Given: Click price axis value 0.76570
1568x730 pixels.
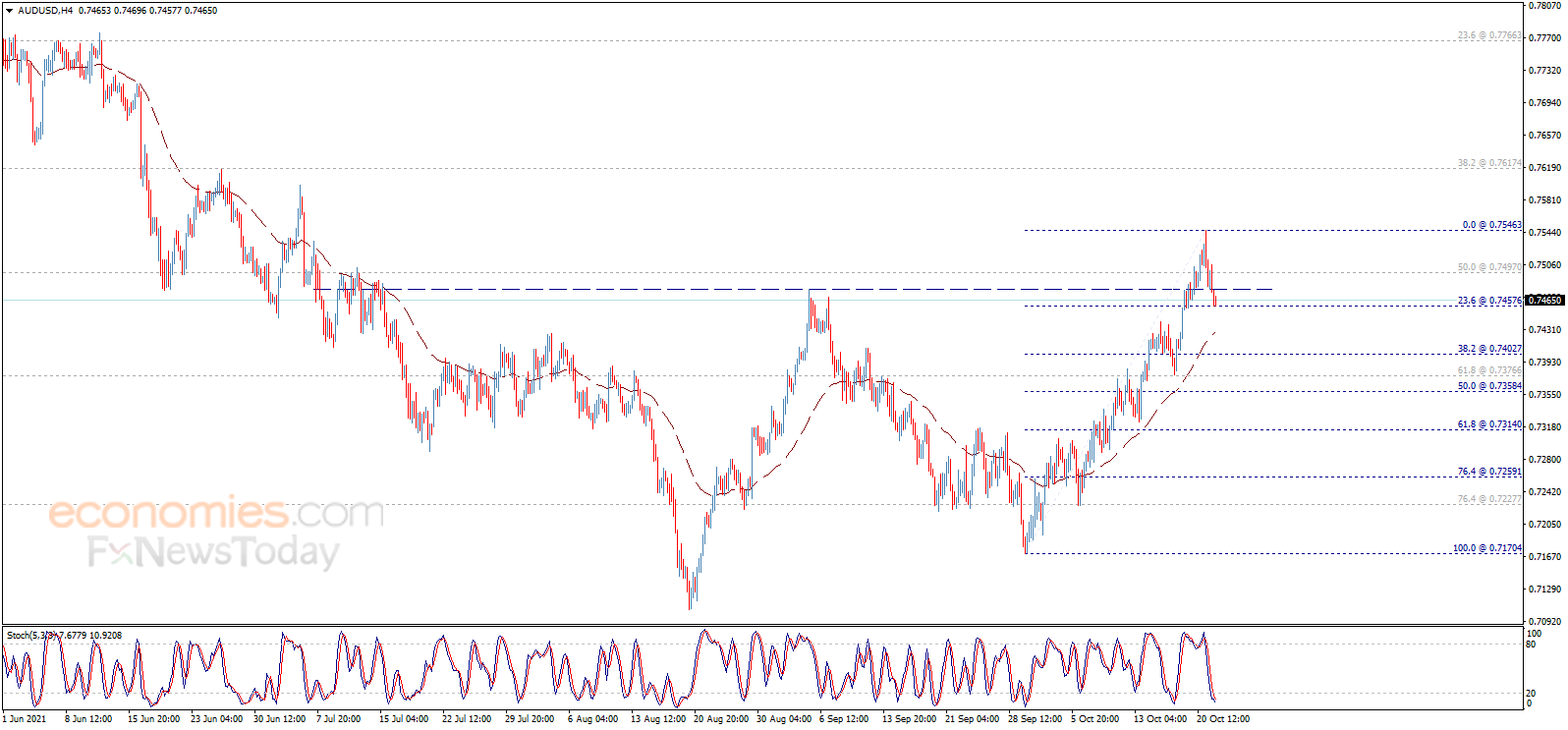Looking at the screenshot, I should [1546, 136].
